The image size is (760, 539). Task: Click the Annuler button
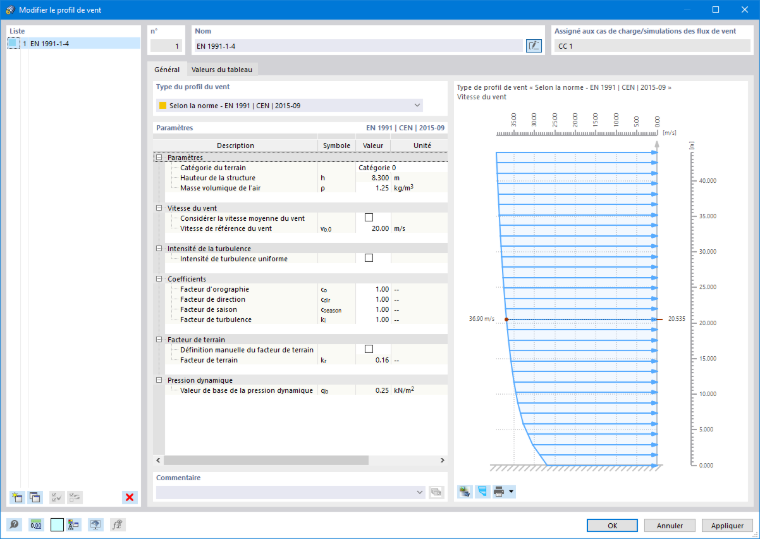pos(670,525)
